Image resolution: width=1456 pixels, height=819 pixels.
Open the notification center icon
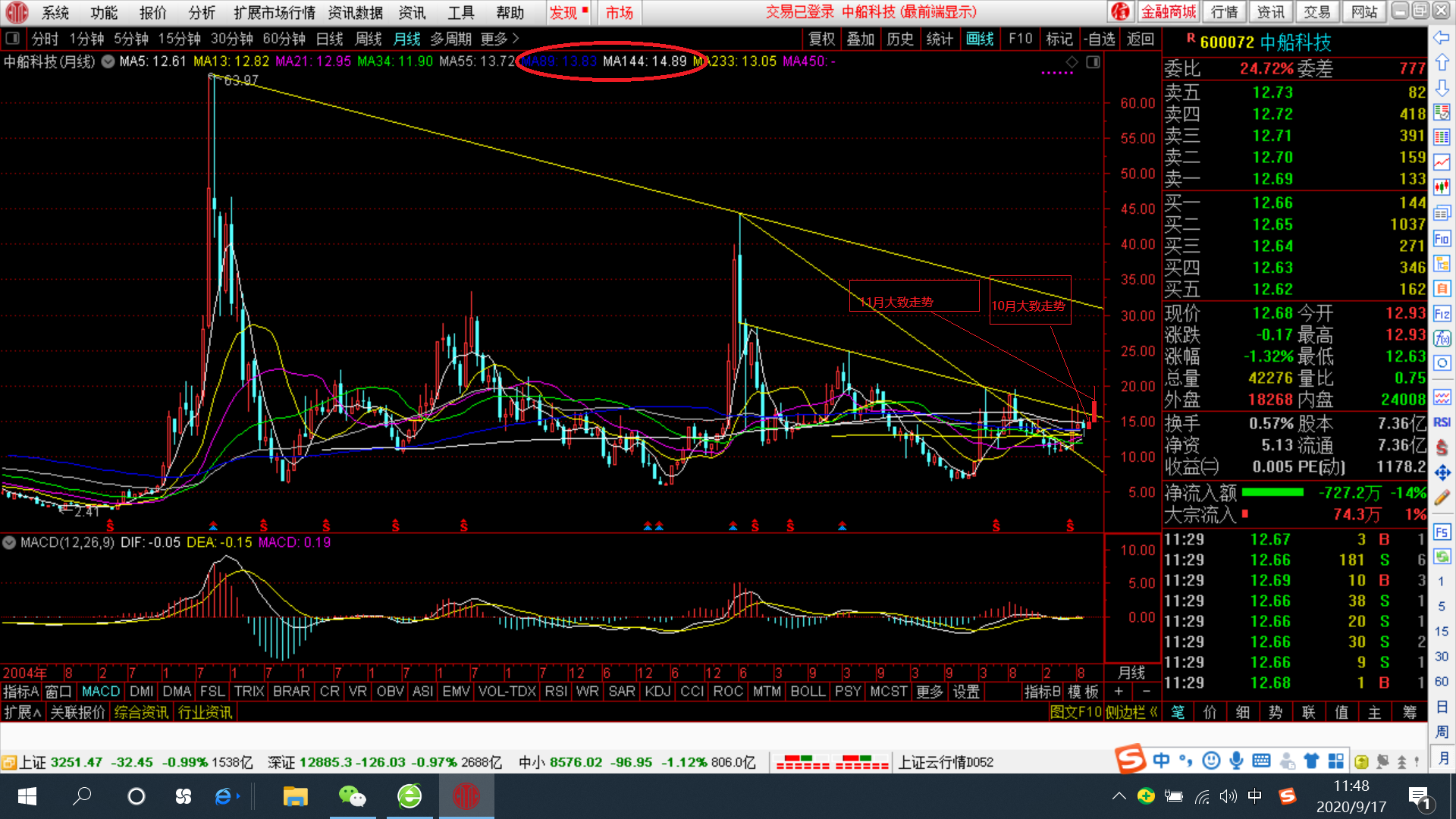pos(1419,798)
